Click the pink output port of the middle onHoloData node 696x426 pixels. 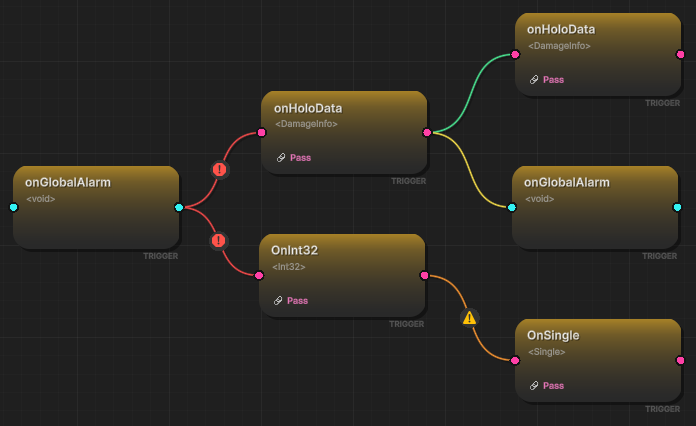[427, 132]
